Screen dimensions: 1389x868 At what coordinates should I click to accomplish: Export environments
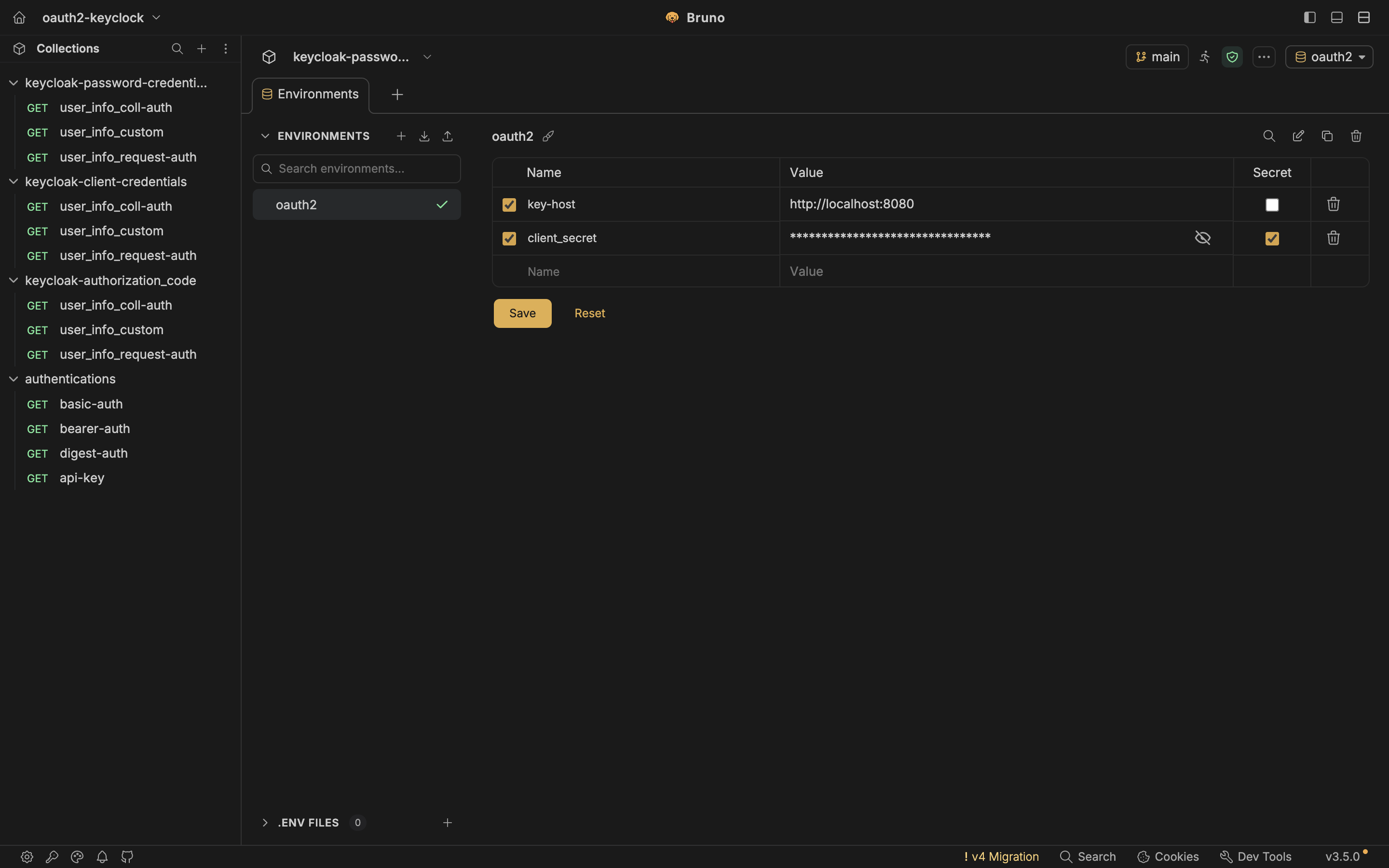click(x=448, y=136)
